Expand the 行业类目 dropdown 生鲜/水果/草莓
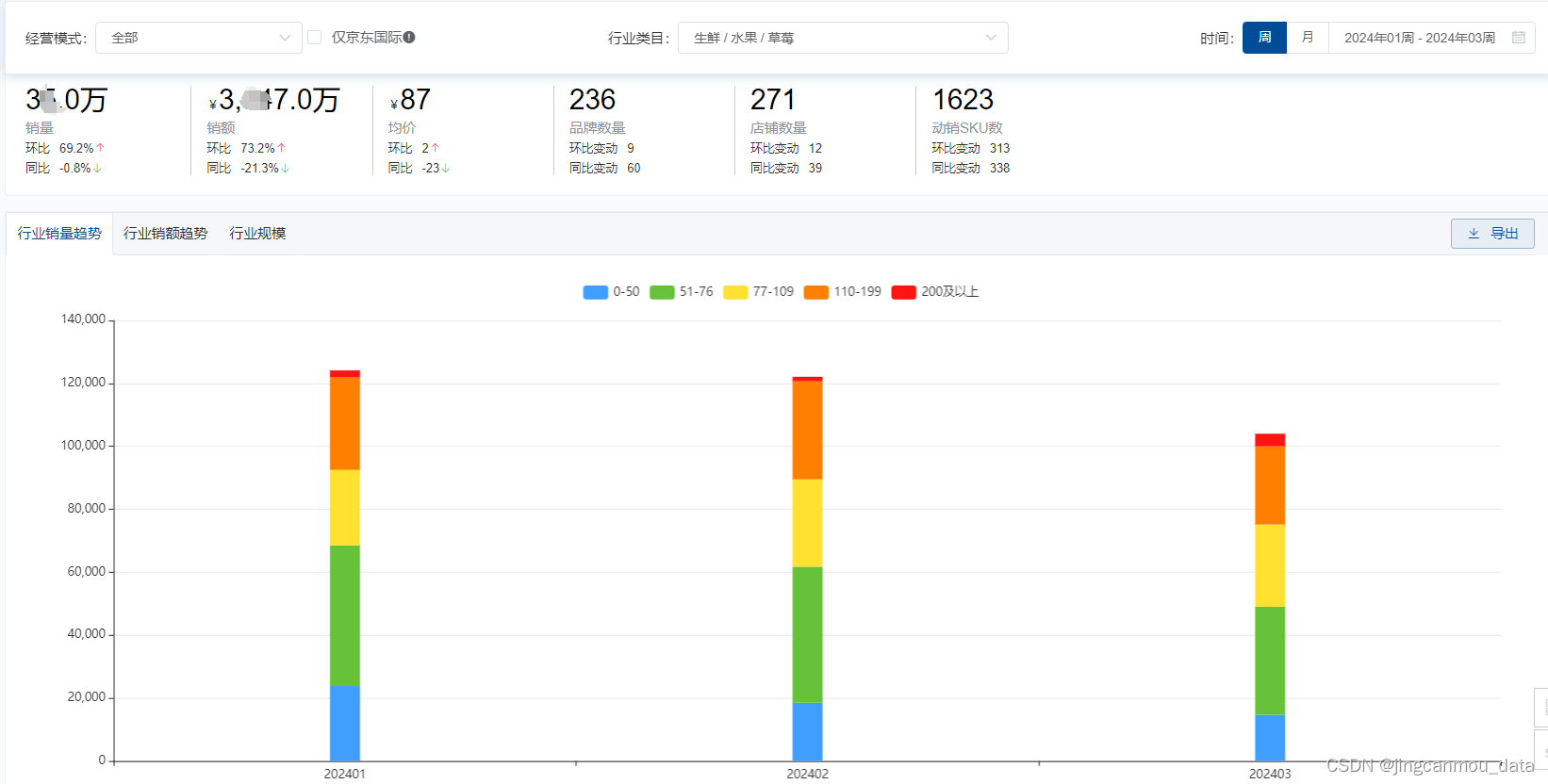The height and width of the screenshot is (784, 1548). click(843, 38)
